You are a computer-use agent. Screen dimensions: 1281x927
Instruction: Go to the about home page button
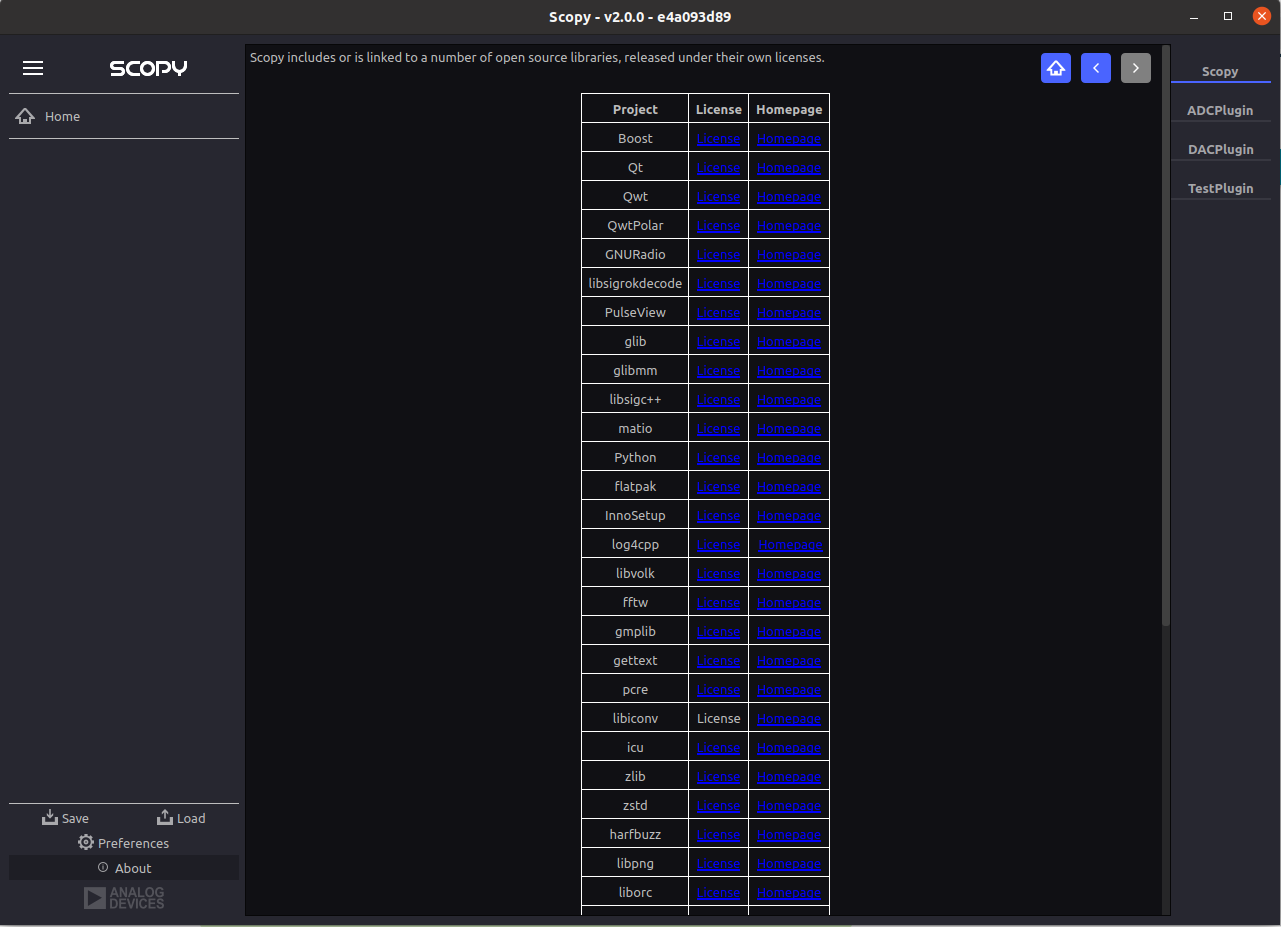click(1056, 68)
